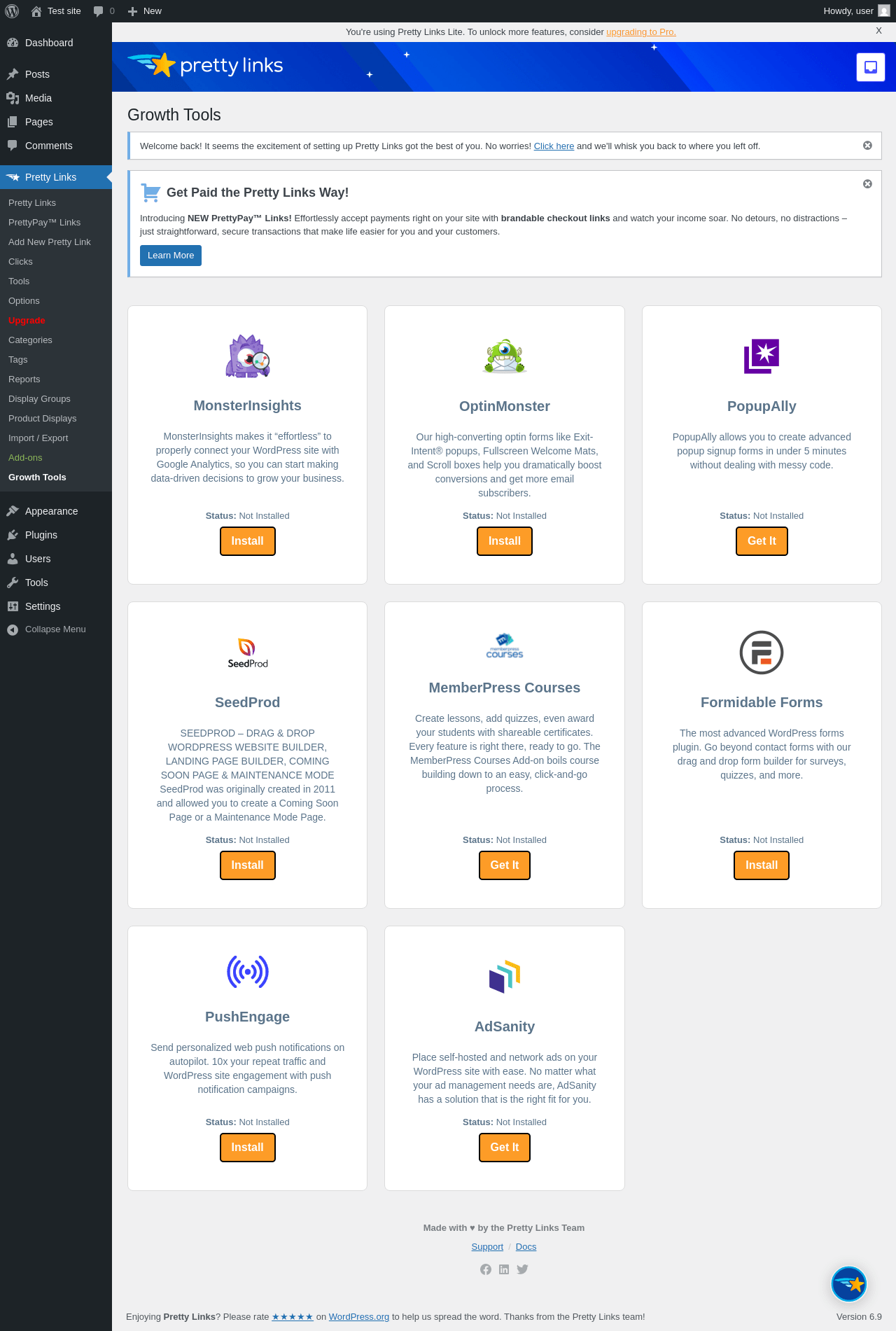
Task: Install the Formidable Forms plugin
Action: [762, 865]
